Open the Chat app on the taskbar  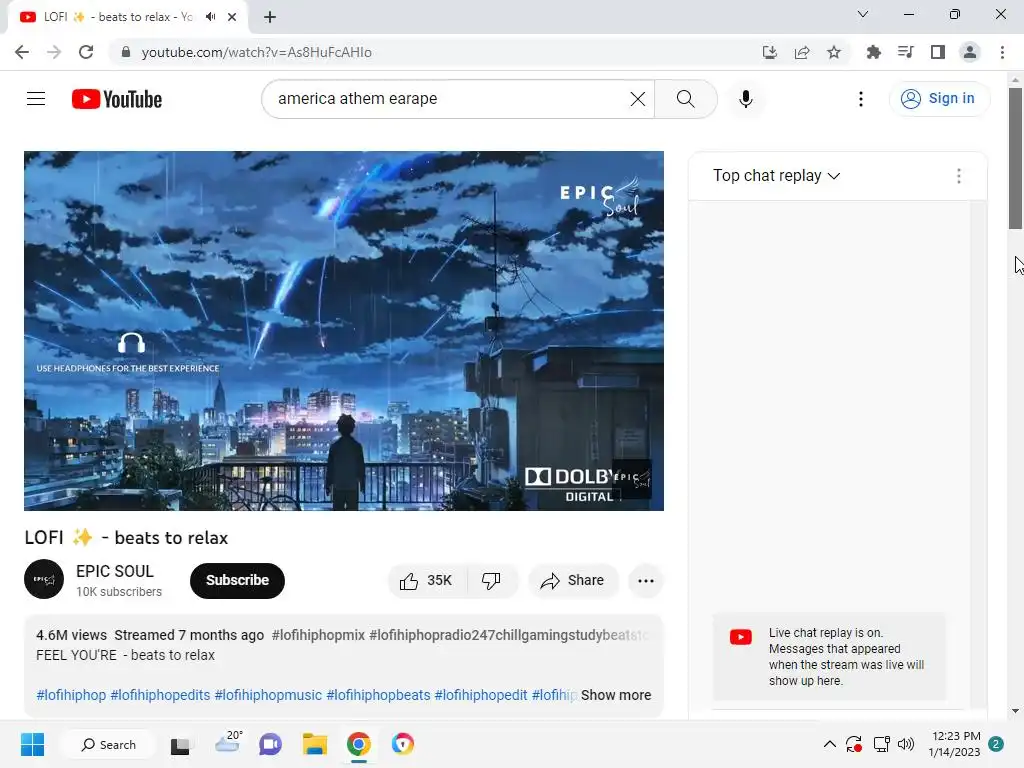pos(270,744)
